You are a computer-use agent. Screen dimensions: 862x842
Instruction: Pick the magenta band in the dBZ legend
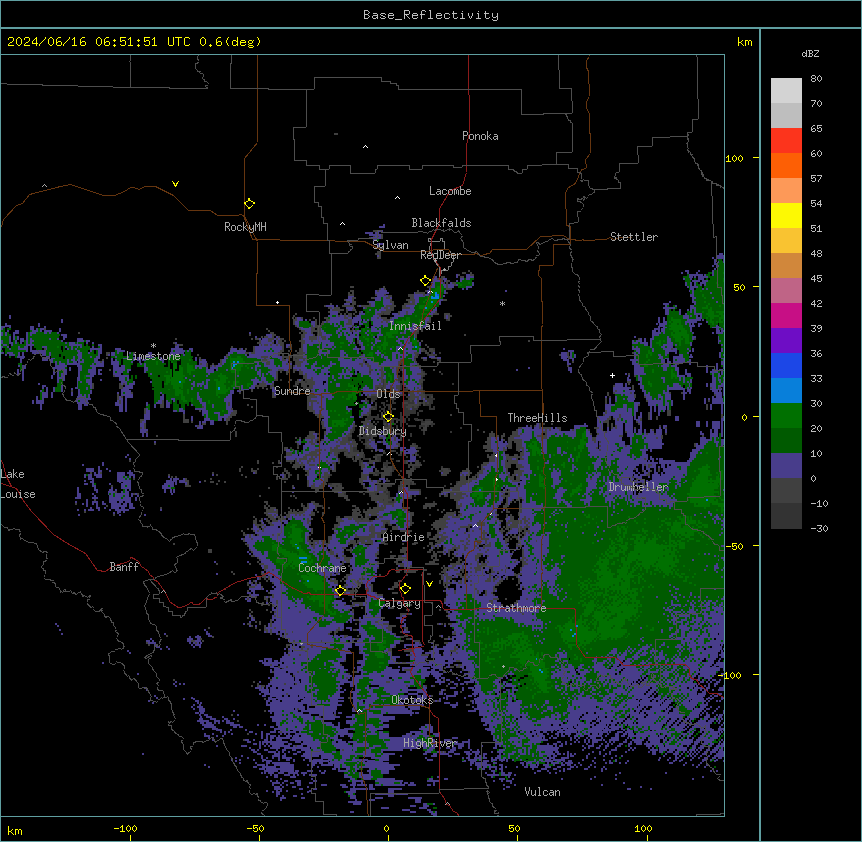(x=786, y=315)
